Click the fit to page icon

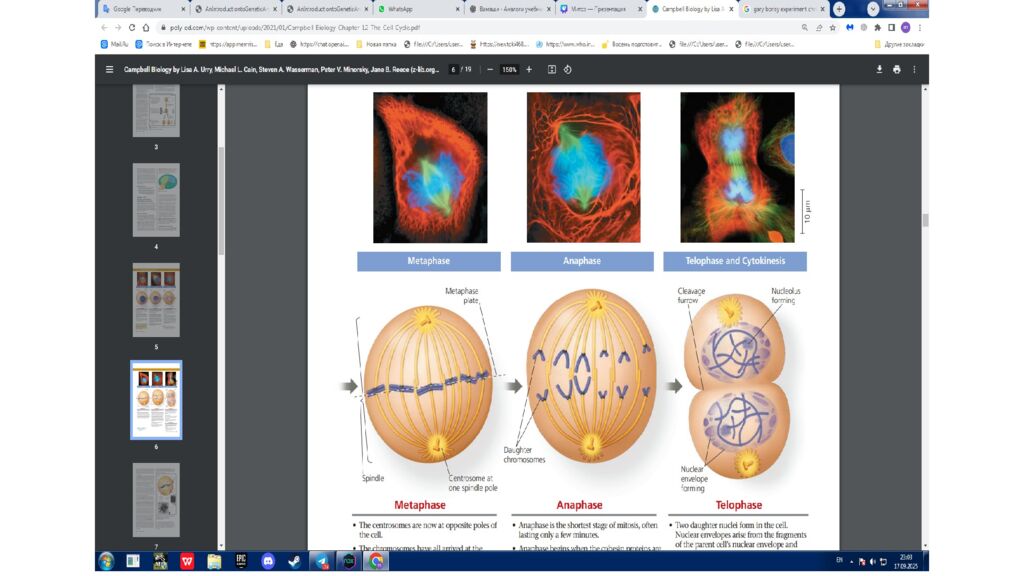click(x=551, y=70)
